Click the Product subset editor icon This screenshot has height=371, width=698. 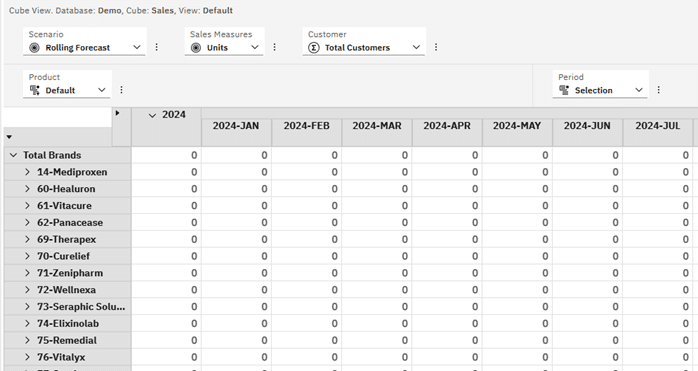[x=34, y=90]
